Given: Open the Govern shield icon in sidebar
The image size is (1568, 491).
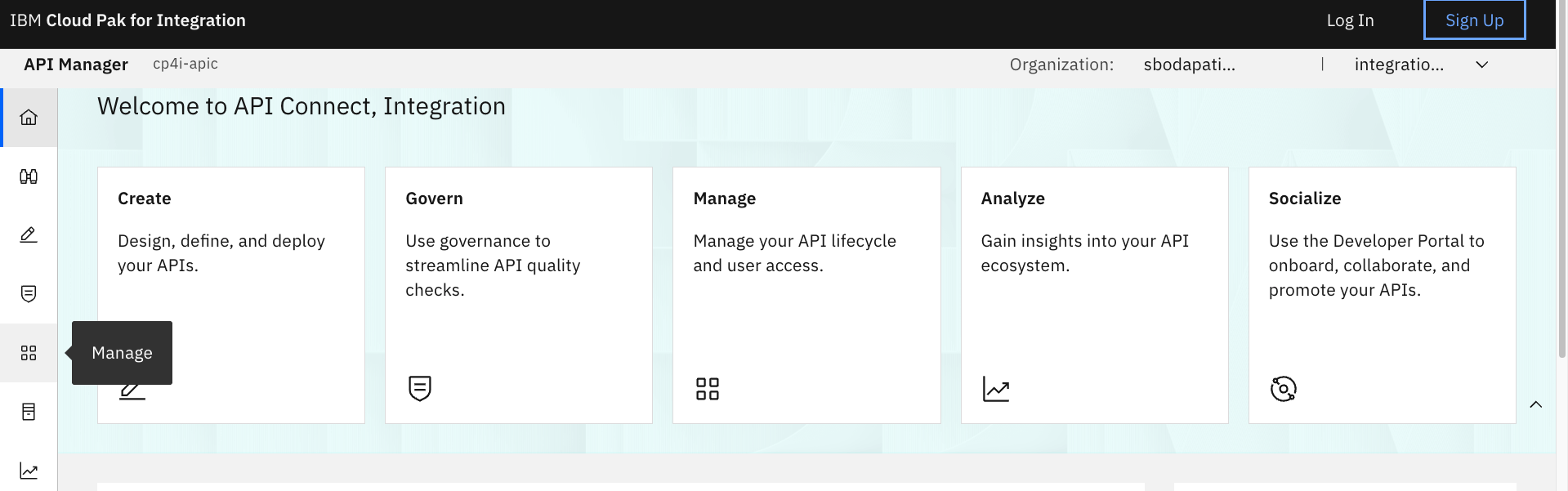Looking at the screenshot, I should tap(29, 294).
